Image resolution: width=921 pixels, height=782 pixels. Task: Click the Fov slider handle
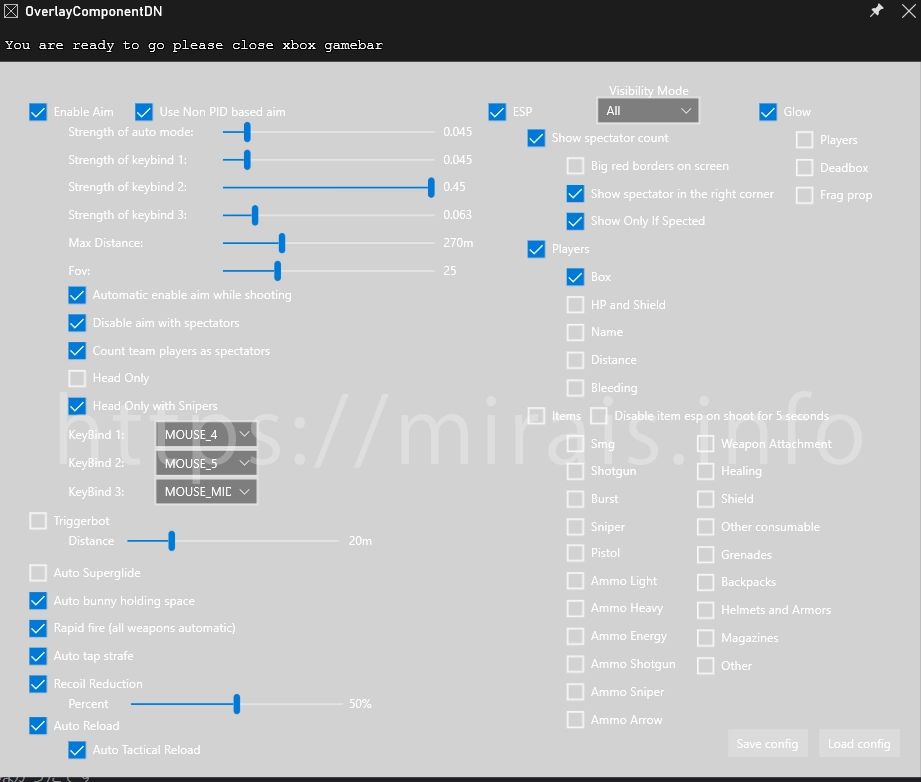coord(277,271)
